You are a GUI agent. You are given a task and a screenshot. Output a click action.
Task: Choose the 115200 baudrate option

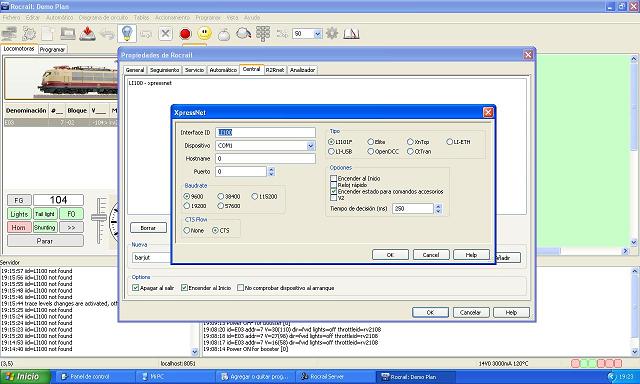(x=255, y=196)
